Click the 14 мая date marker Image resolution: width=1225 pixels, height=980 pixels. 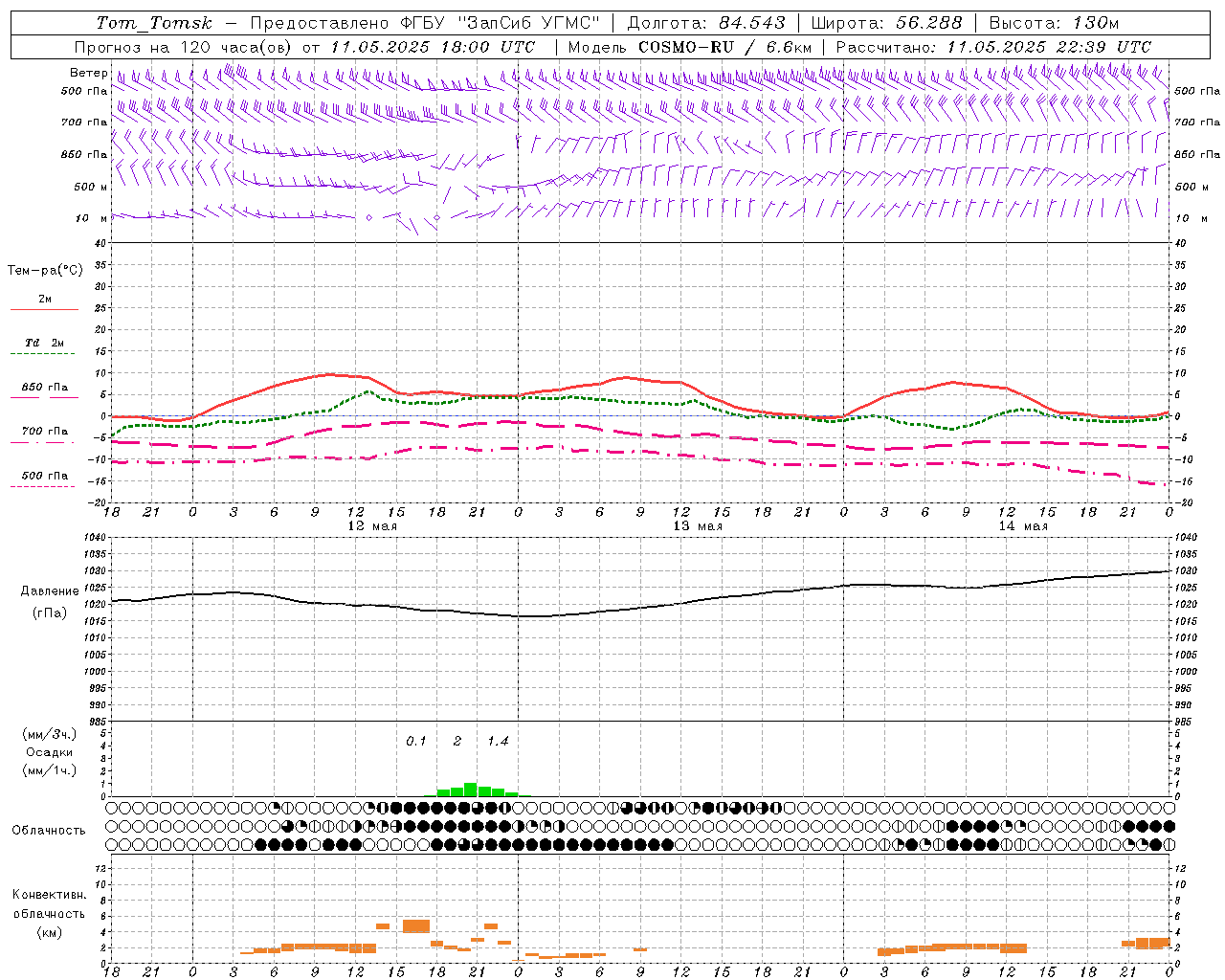point(1023,526)
